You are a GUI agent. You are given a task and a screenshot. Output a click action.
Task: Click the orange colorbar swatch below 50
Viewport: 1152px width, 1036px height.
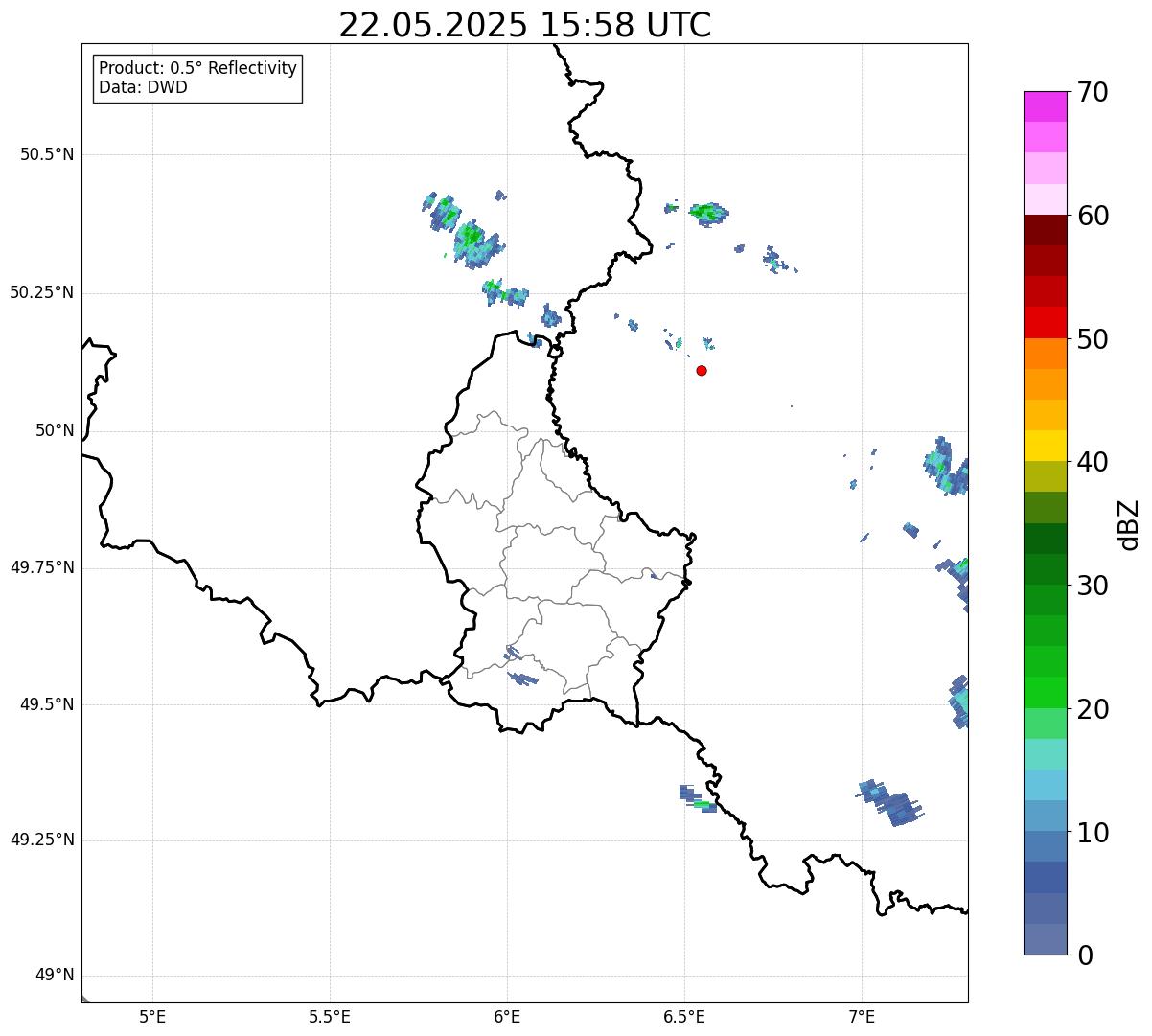(1045, 354)
